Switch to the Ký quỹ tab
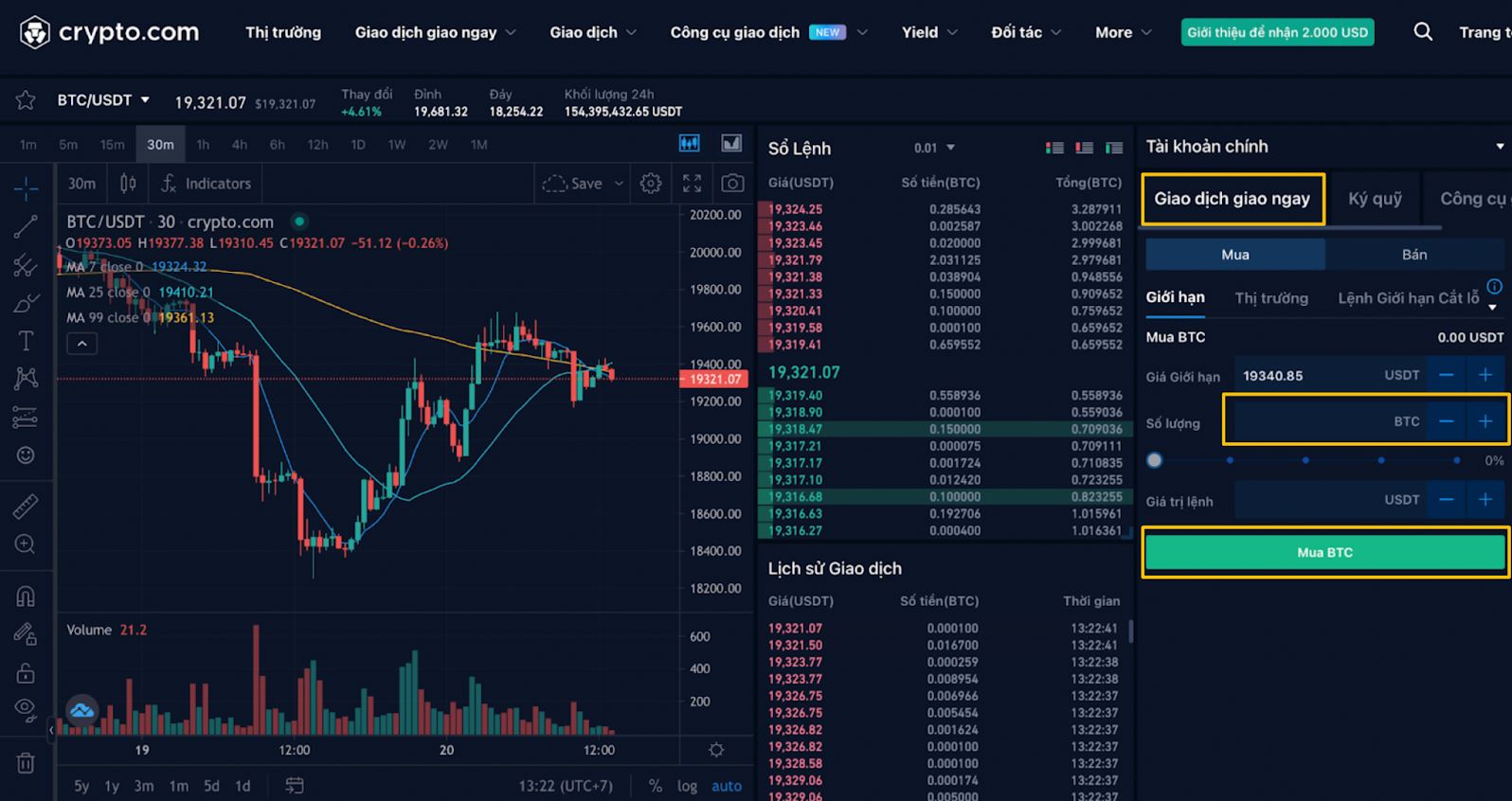This screenshot has width=1512, height=801. click(x=1374, y=199)
